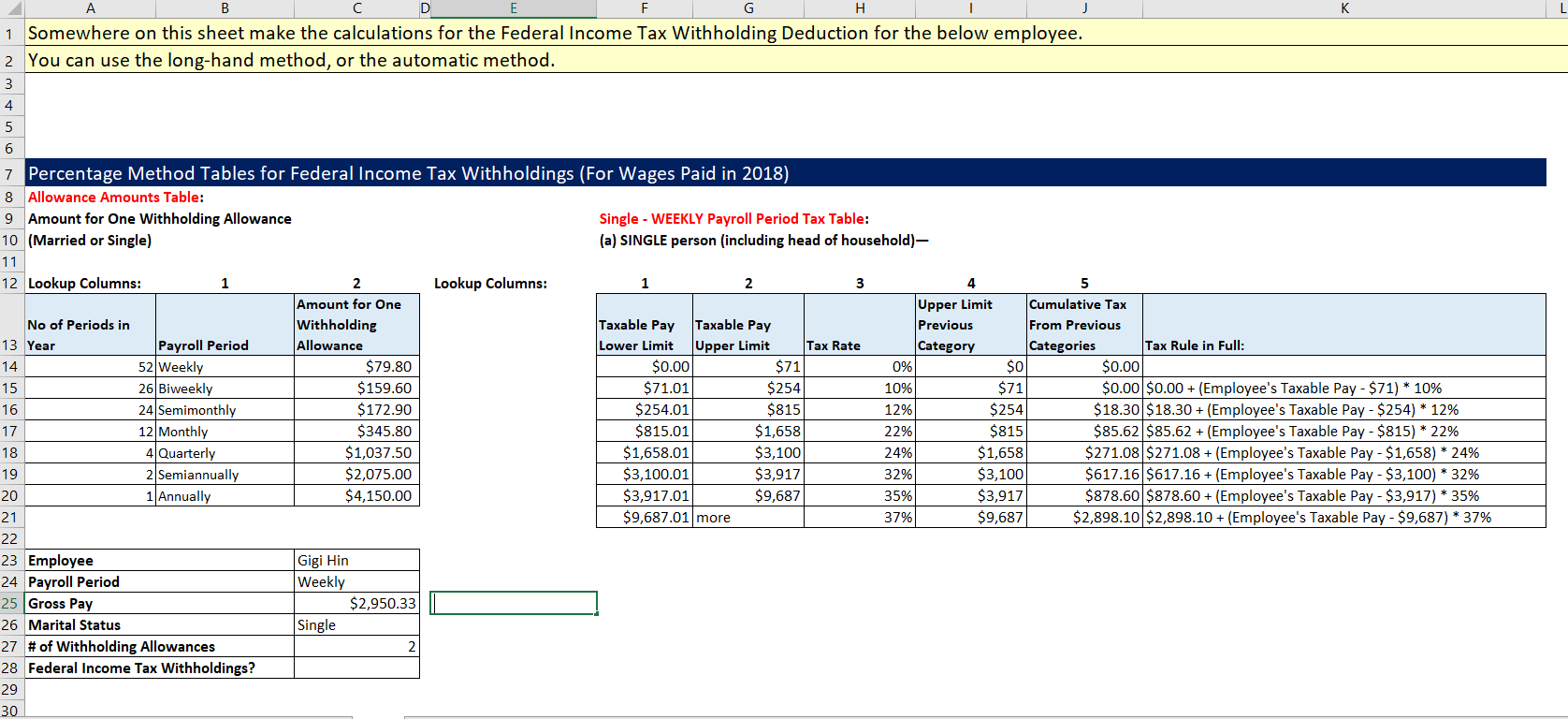This screenshot has height=719, width=1568.
Task: Select Annually allowance $4,150.00 cell
Action: coord(356,495)
